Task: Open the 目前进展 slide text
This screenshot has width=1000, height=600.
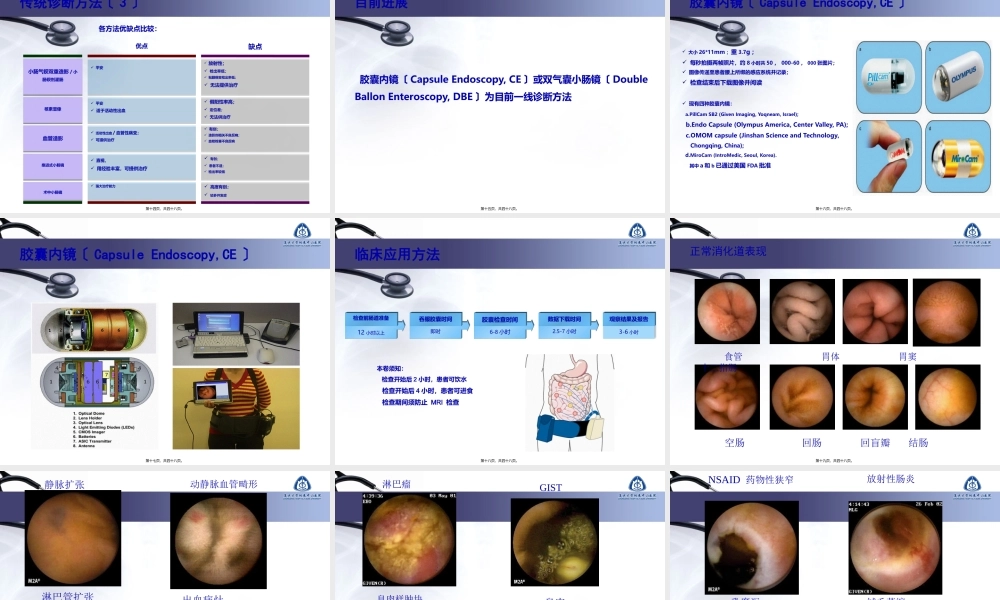Action: pyautogui.click(x=500, y=87)
